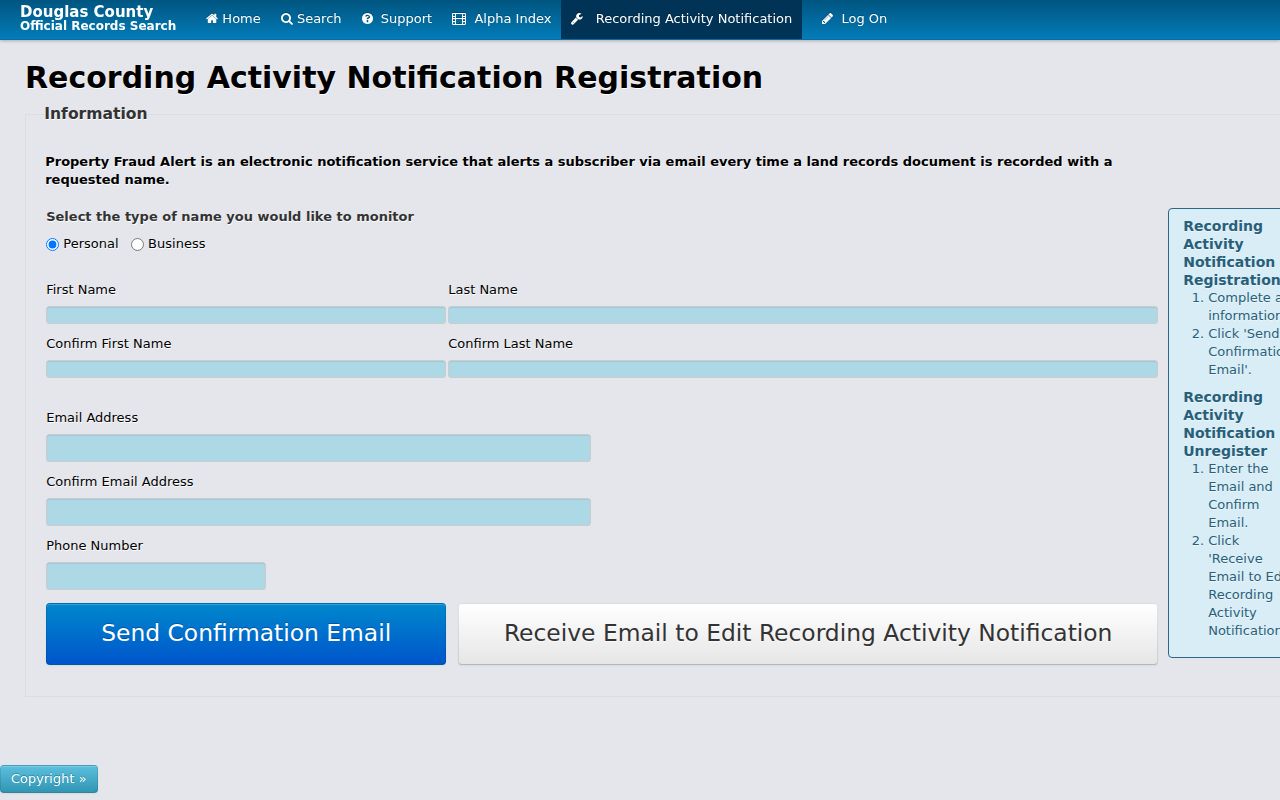Select the Business radio button
Image resolution: width=1280 pixels, height=800 pixels.
point(138,244)
